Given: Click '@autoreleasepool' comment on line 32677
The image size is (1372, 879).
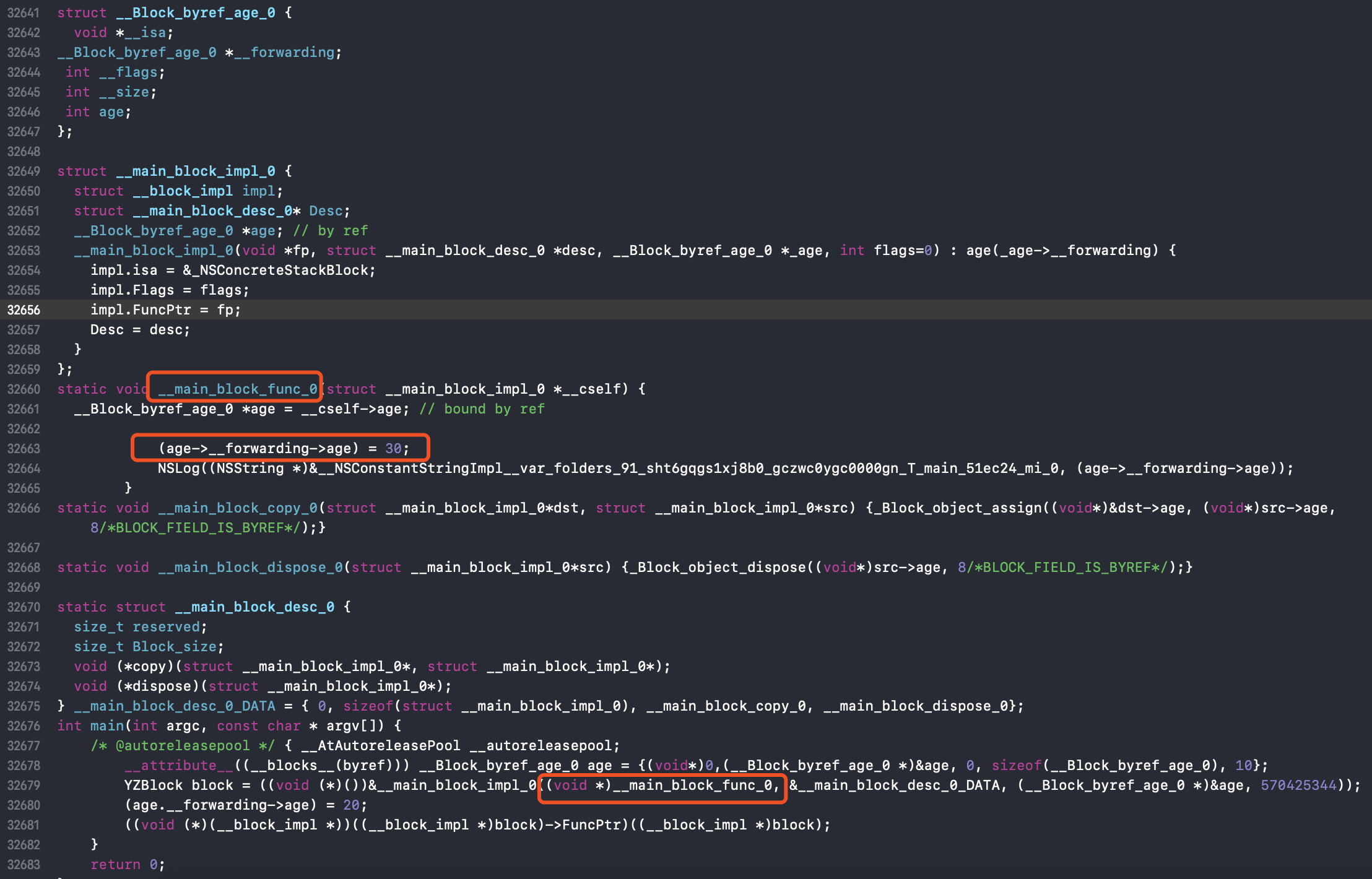Looking at the screenshot, I should (182, 746).
